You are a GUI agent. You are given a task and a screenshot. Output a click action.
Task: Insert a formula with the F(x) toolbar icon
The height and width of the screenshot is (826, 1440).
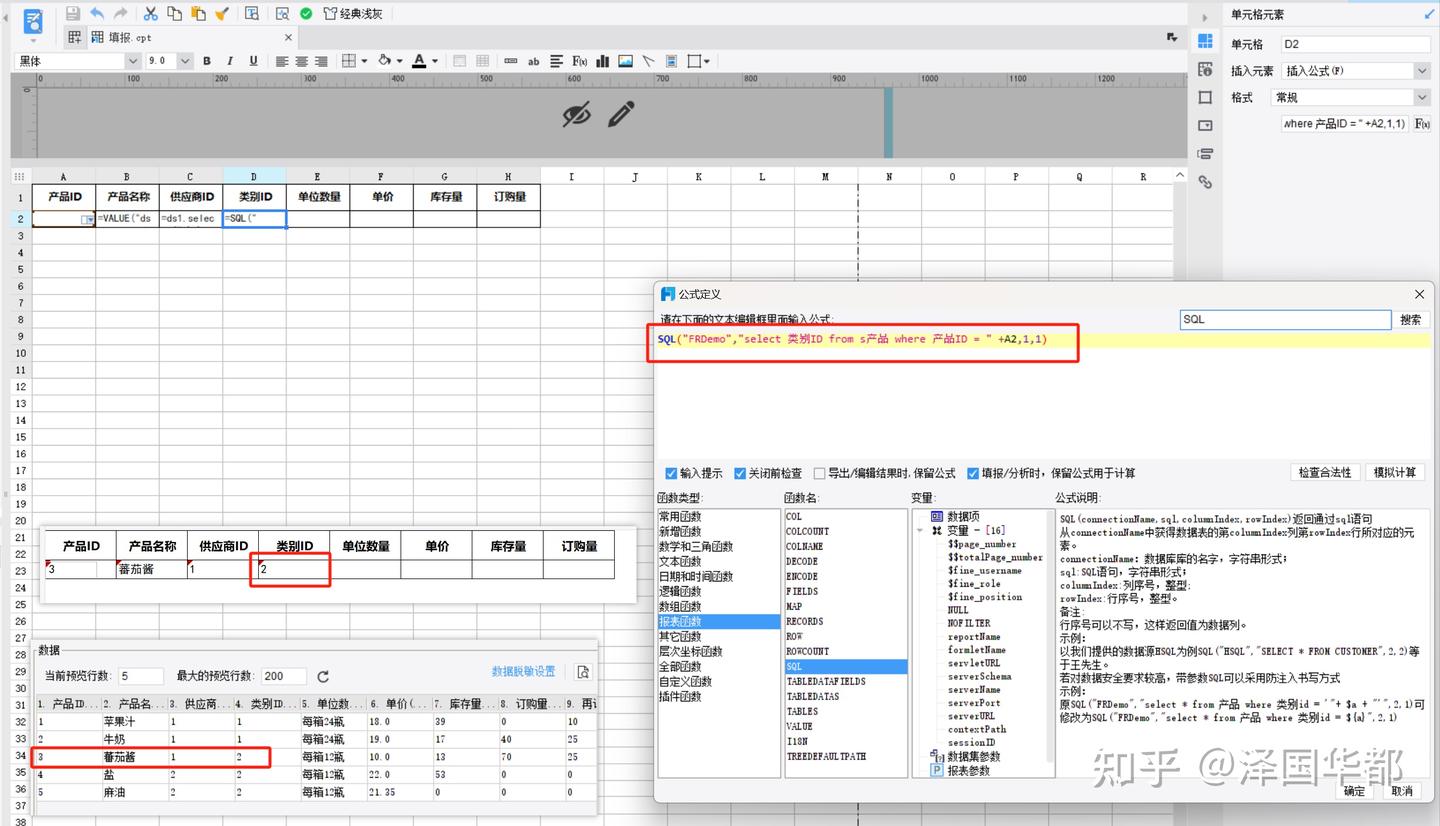579,61
